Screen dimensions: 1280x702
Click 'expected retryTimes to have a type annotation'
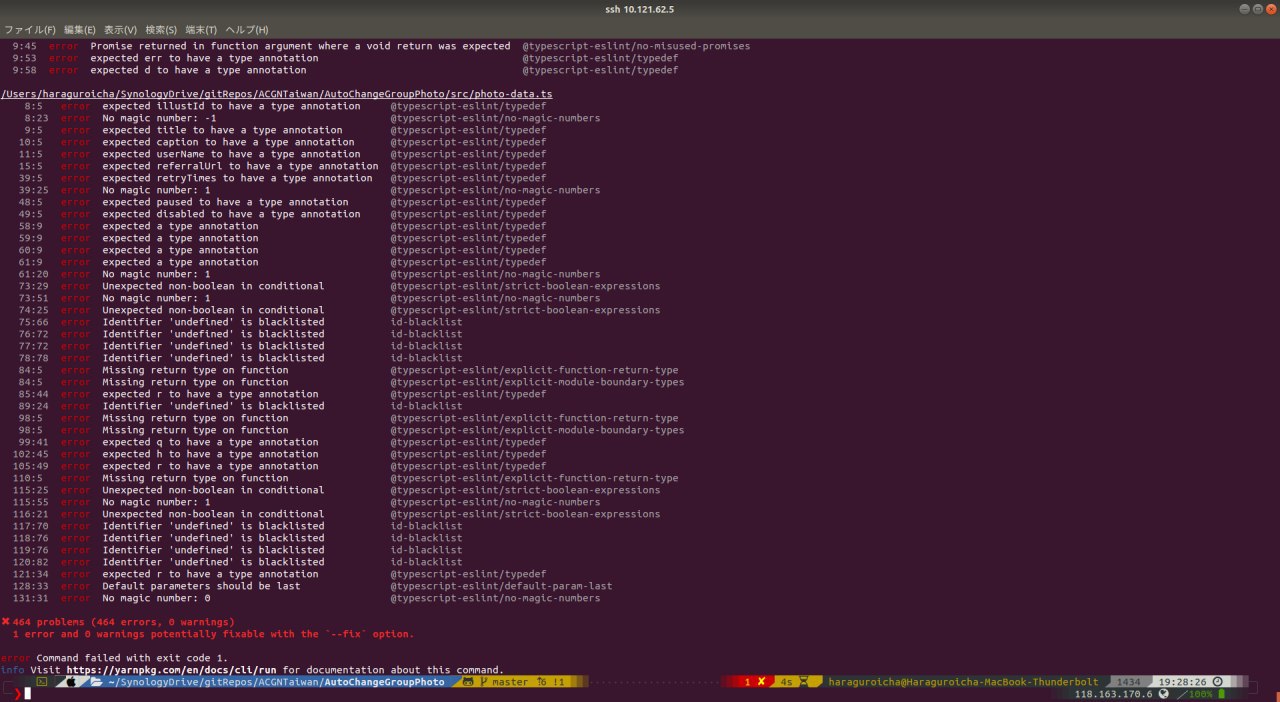237,178
